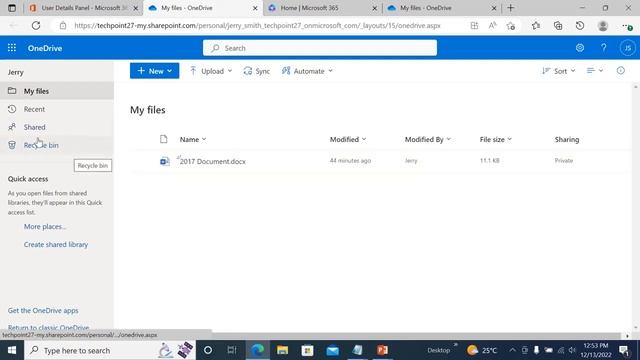Open a new browser tab
Image resolution: width=640 pixels, height=360 pixels.
[x=511, y=8]
